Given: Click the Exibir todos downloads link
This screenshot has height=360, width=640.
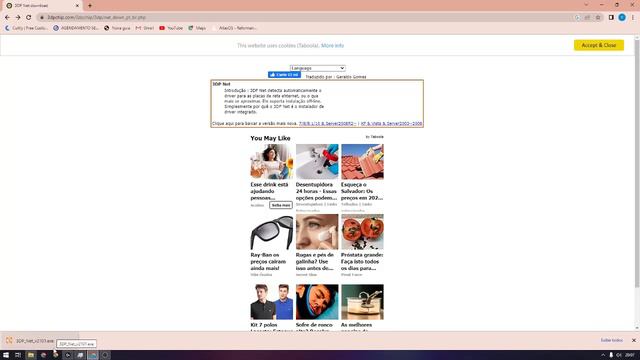Looking at the screenshot, I should (611, 340).
